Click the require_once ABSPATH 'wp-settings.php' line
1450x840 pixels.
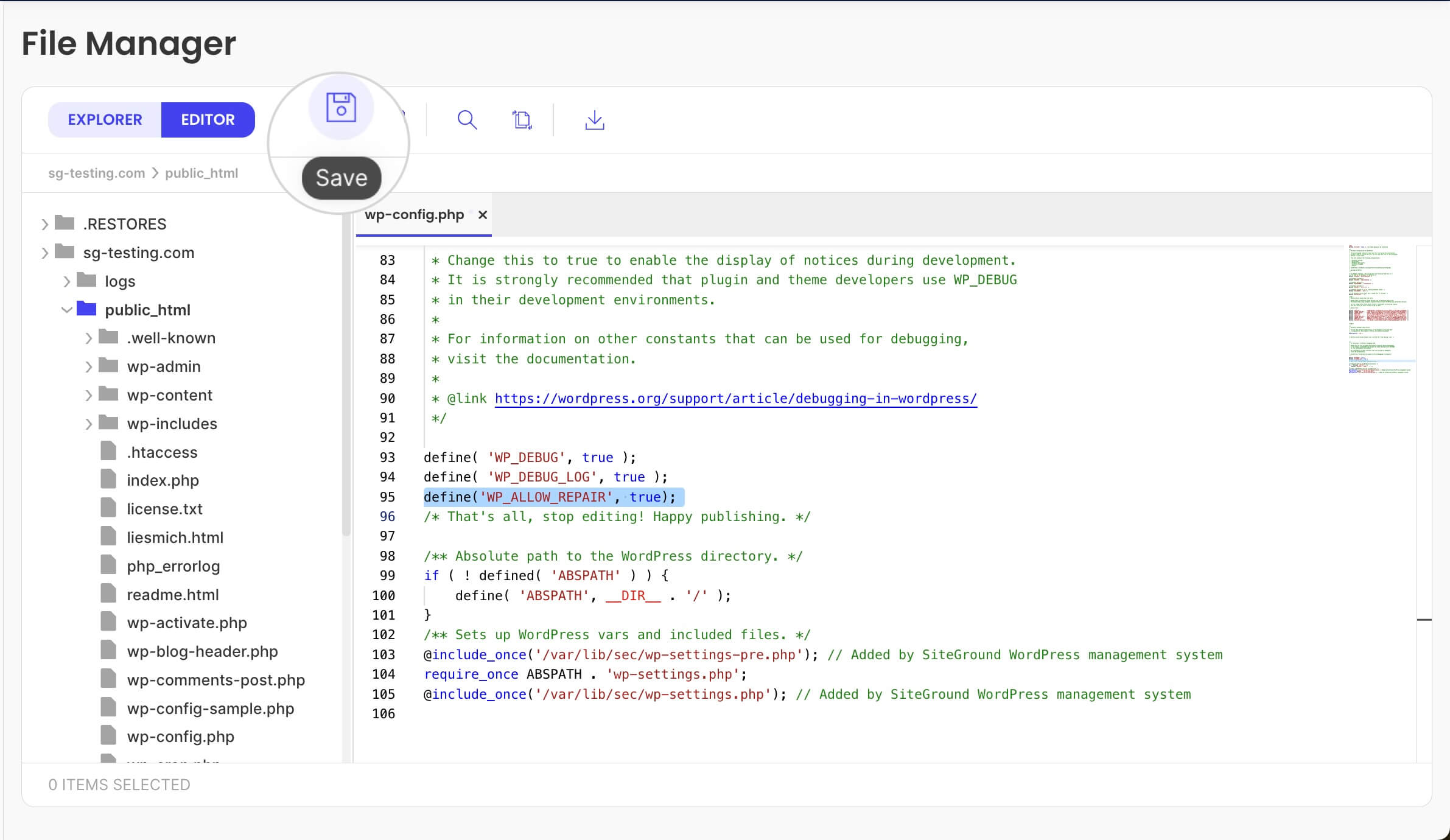pos(585,674)
